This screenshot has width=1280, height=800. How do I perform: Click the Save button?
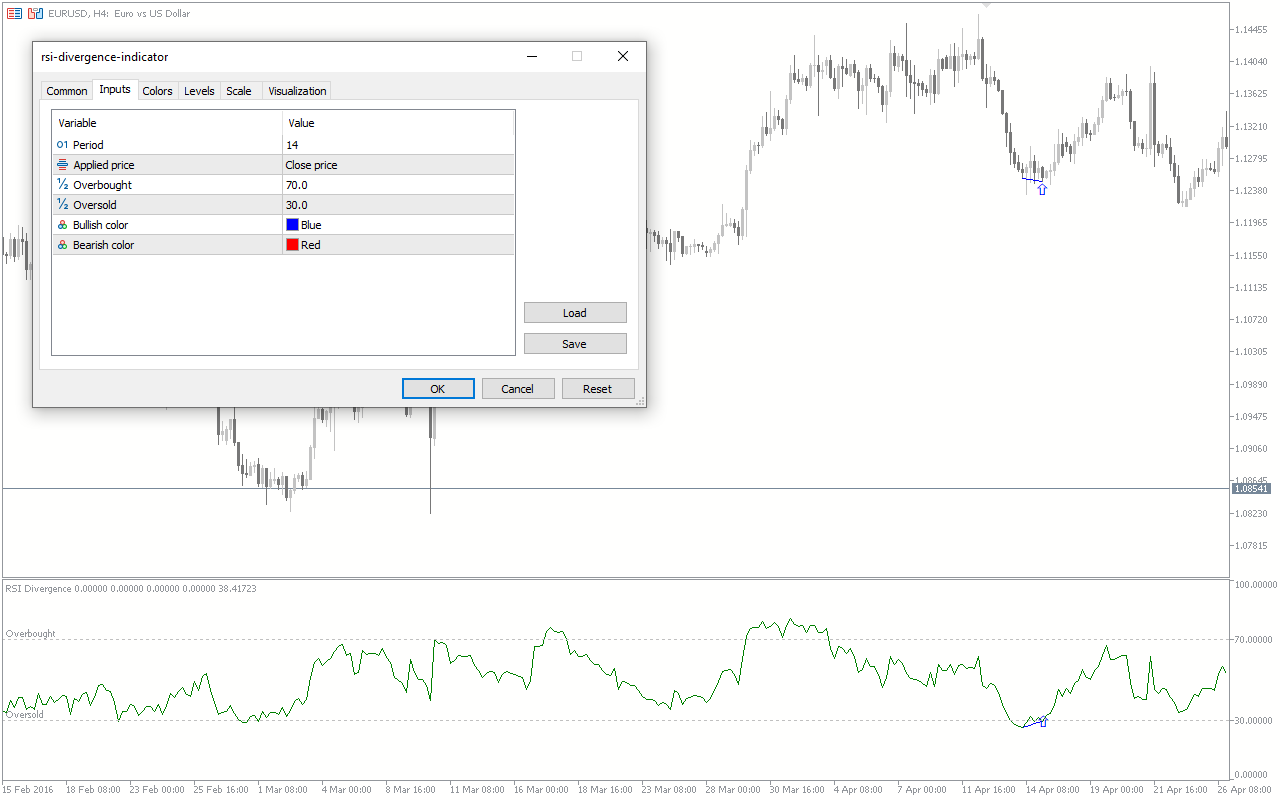[575, 344]
